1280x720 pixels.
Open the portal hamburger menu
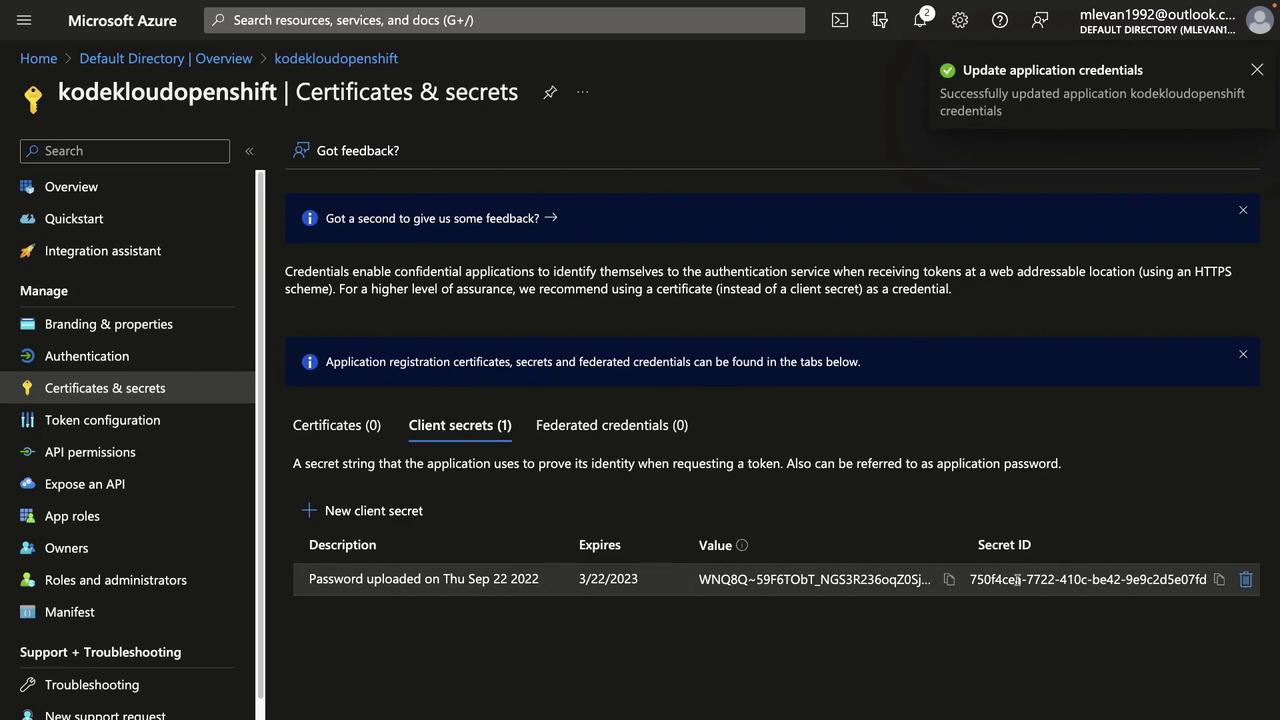click(x=24, y=20)
